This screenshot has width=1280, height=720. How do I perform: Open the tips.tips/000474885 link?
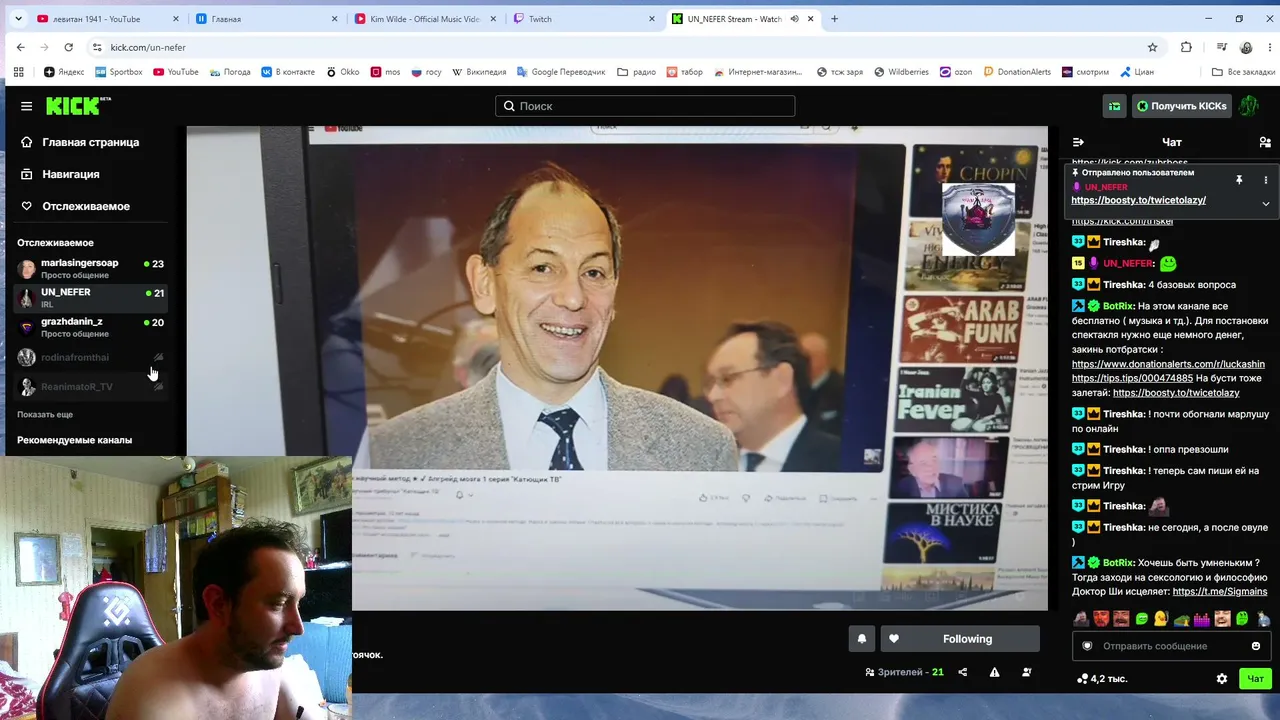(x=1132, y=378)
